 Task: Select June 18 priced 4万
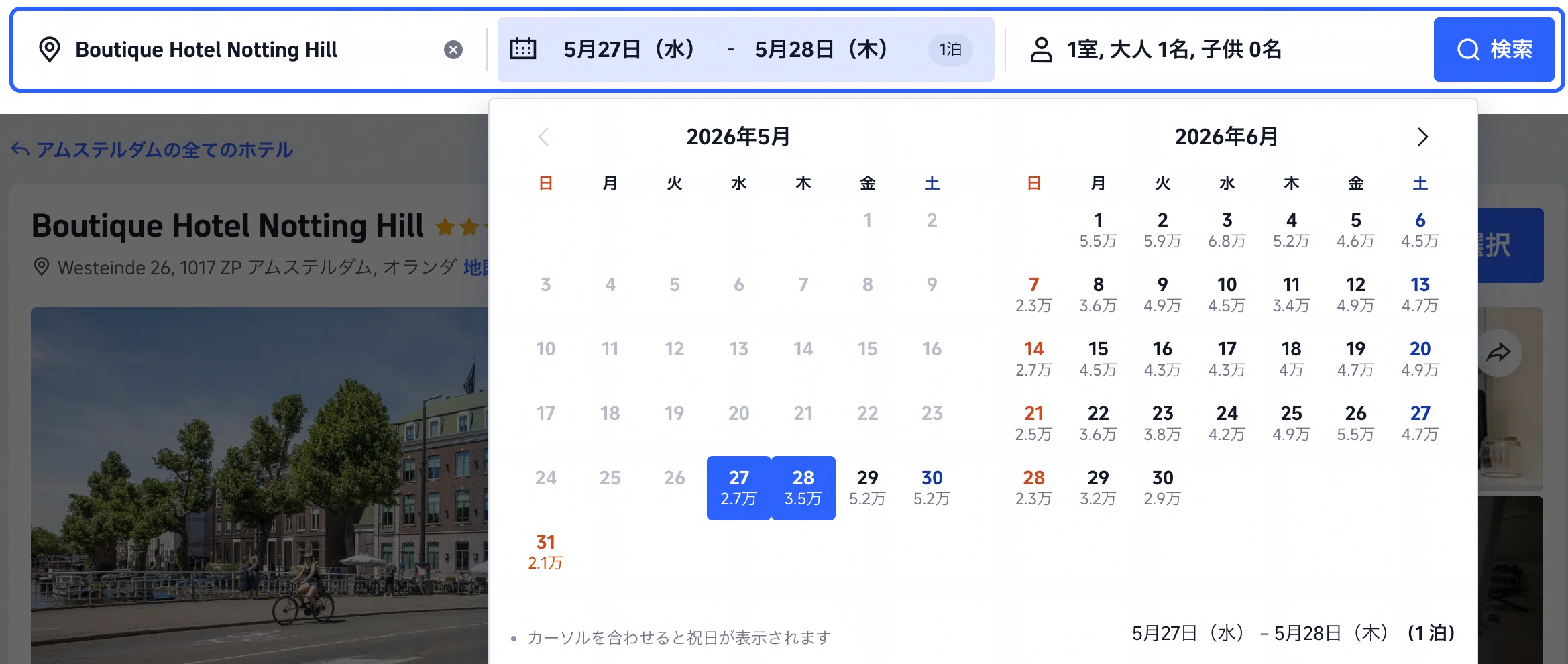coord(1292,359)
